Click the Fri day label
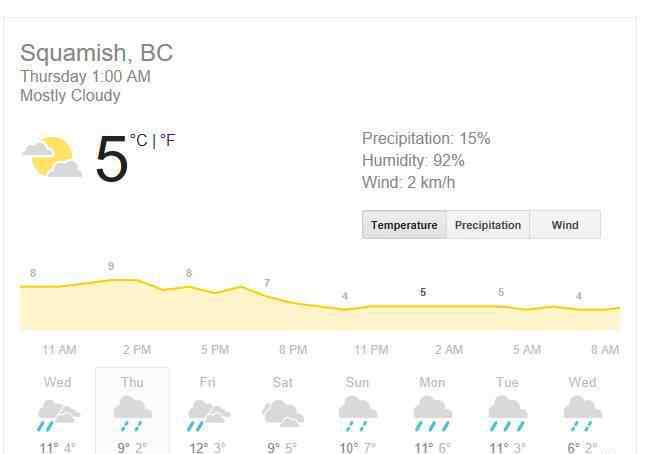 tap(208, 381)
